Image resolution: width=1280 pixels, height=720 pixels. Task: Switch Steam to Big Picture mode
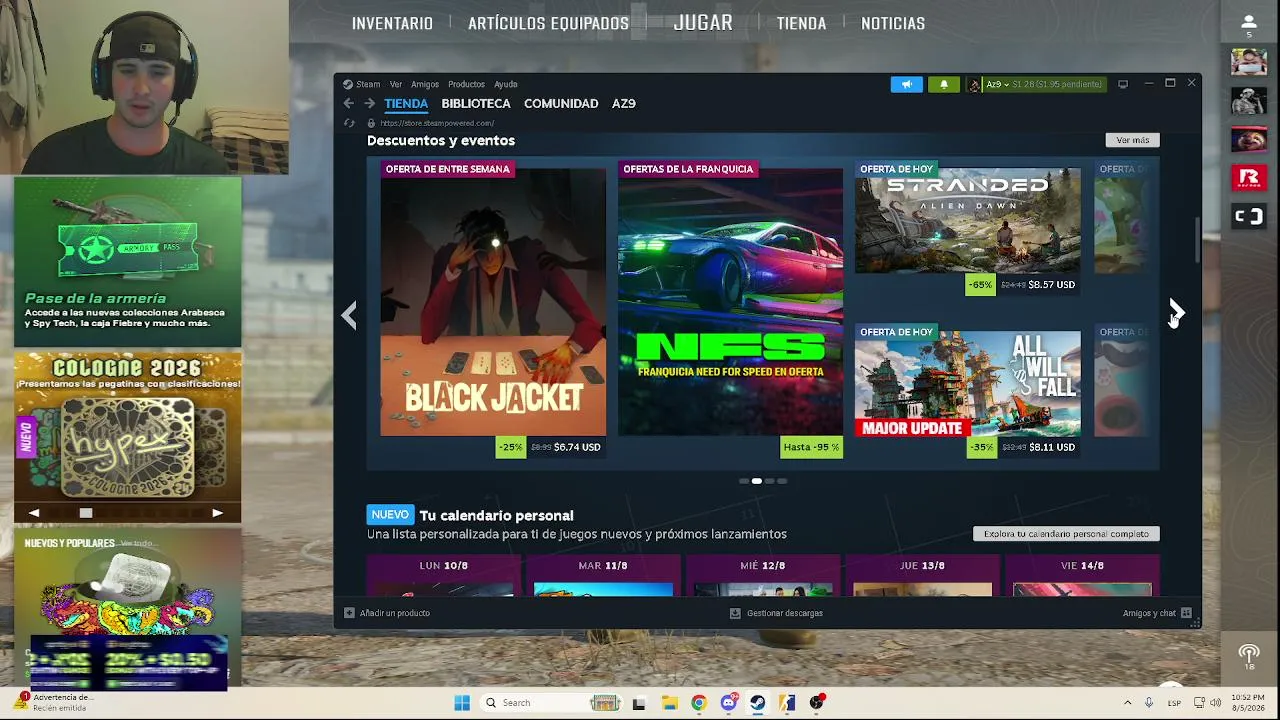point(1123,84)
